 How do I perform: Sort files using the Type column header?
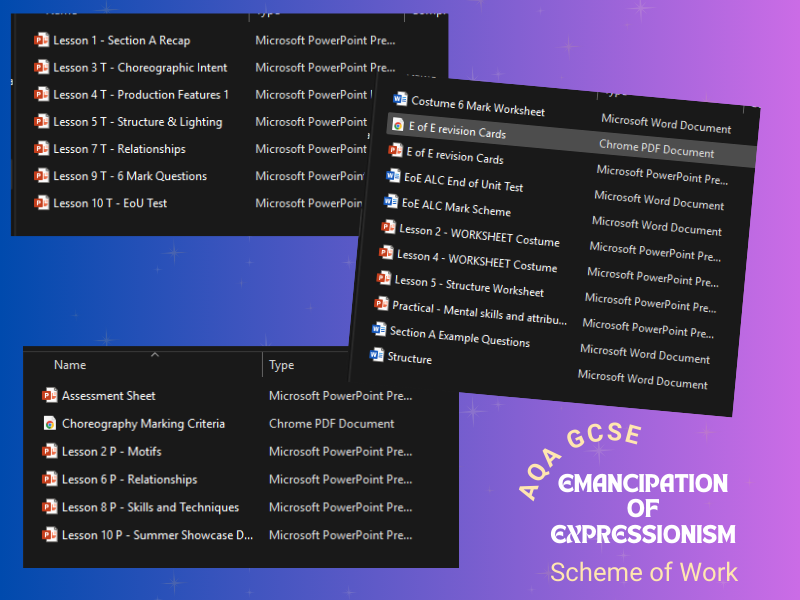[280, 365]
